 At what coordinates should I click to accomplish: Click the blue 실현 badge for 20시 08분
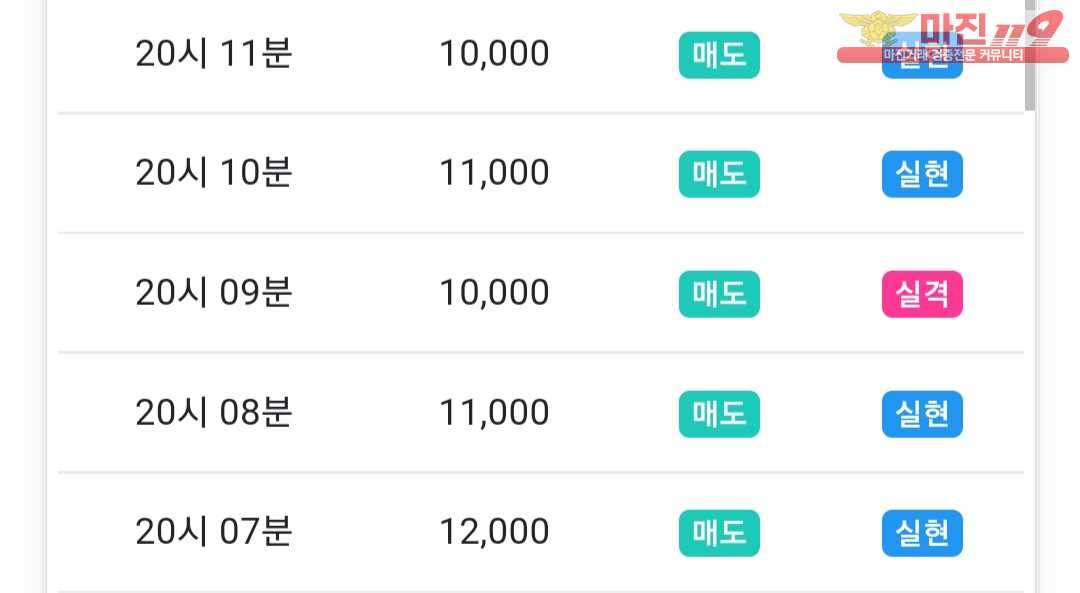pos(922,414)
